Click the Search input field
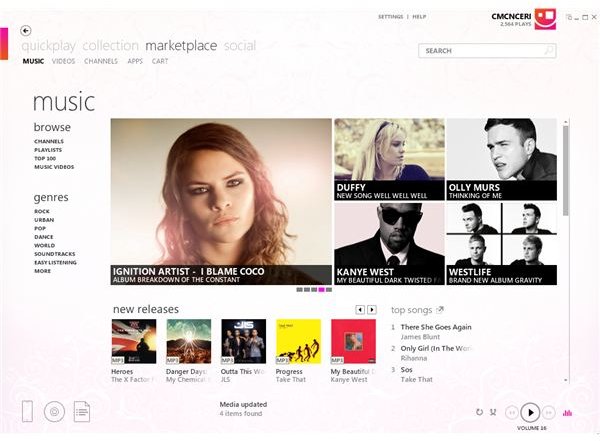Viewport: 600px width, 441px height. coord(487,51)
